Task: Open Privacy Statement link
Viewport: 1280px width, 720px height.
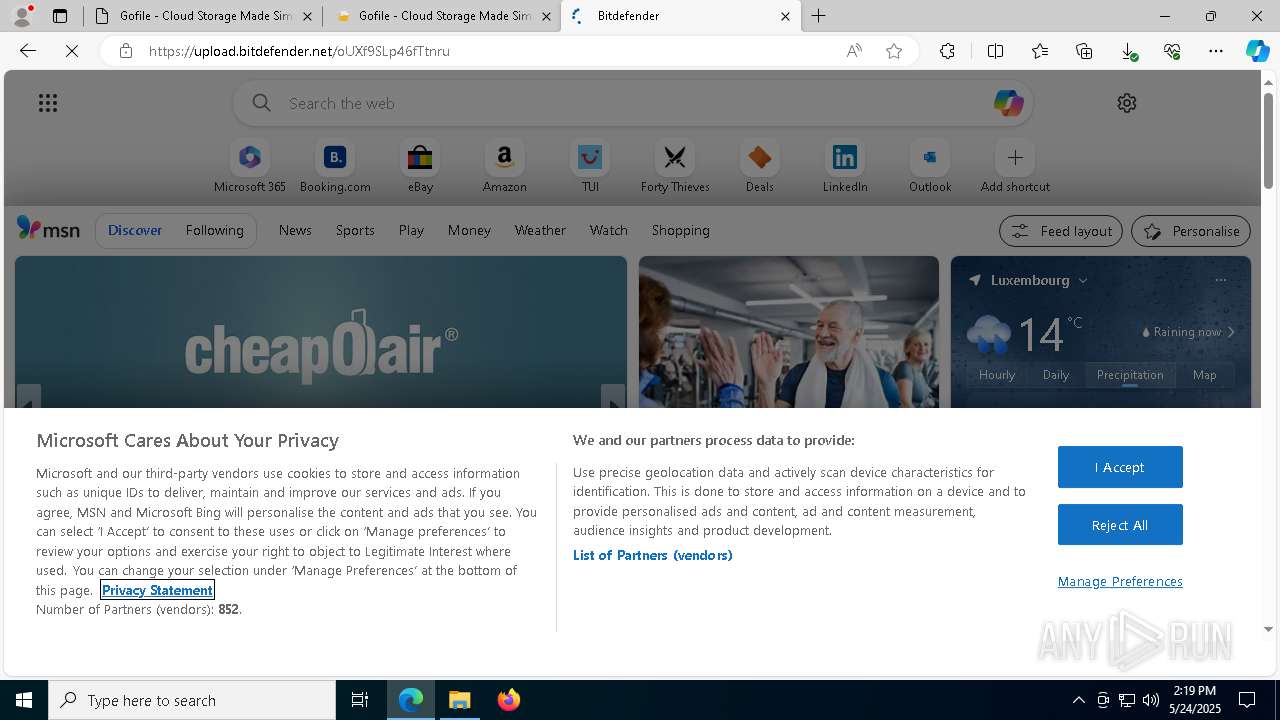Action: (x=157, y=590)
